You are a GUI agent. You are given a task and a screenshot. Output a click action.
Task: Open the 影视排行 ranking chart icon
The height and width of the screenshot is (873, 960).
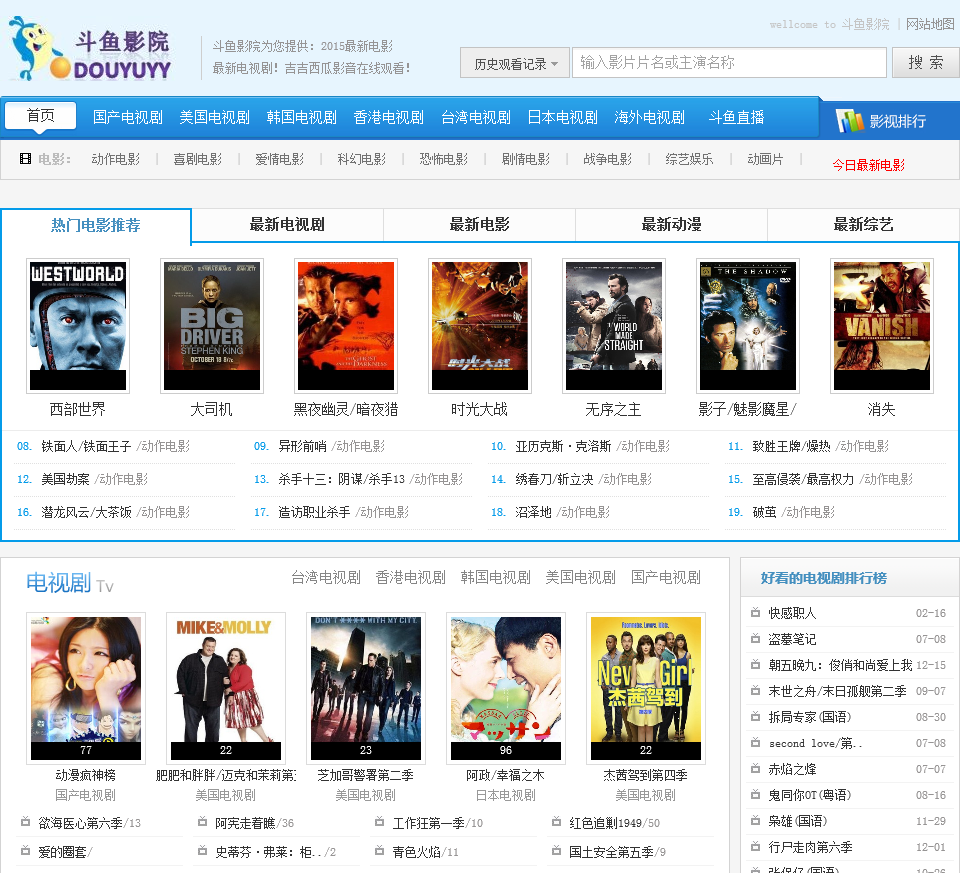[x=849, y=121]
